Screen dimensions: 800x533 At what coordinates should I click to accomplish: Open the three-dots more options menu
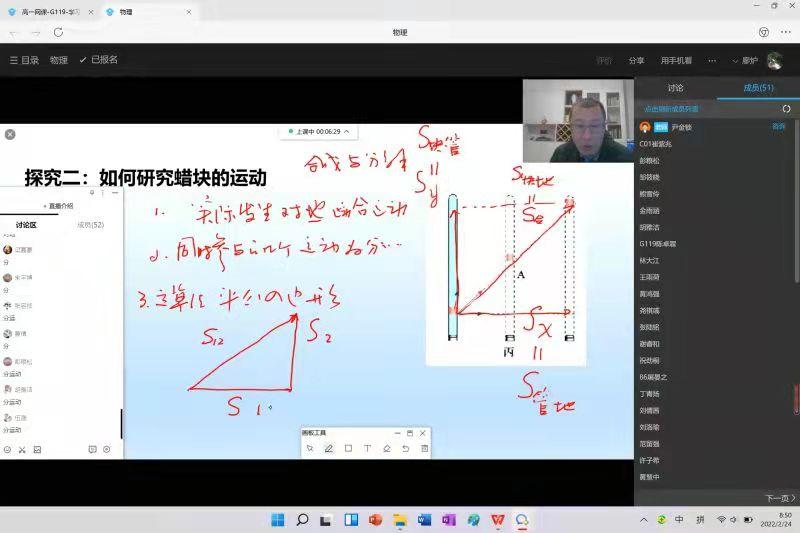click(712, 60)
